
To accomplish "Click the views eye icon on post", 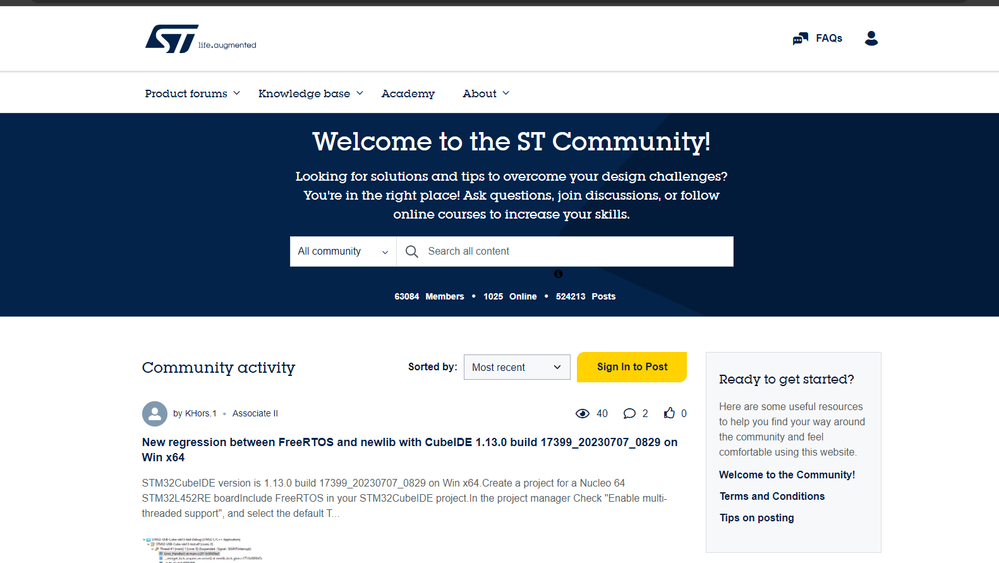I will pos(582,413).
